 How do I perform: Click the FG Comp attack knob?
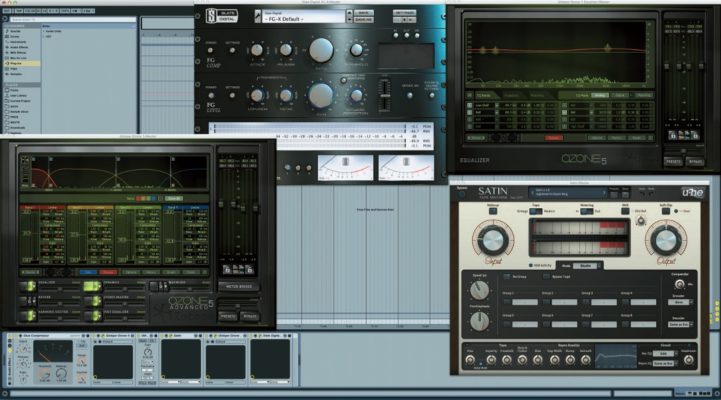(257, 50)
